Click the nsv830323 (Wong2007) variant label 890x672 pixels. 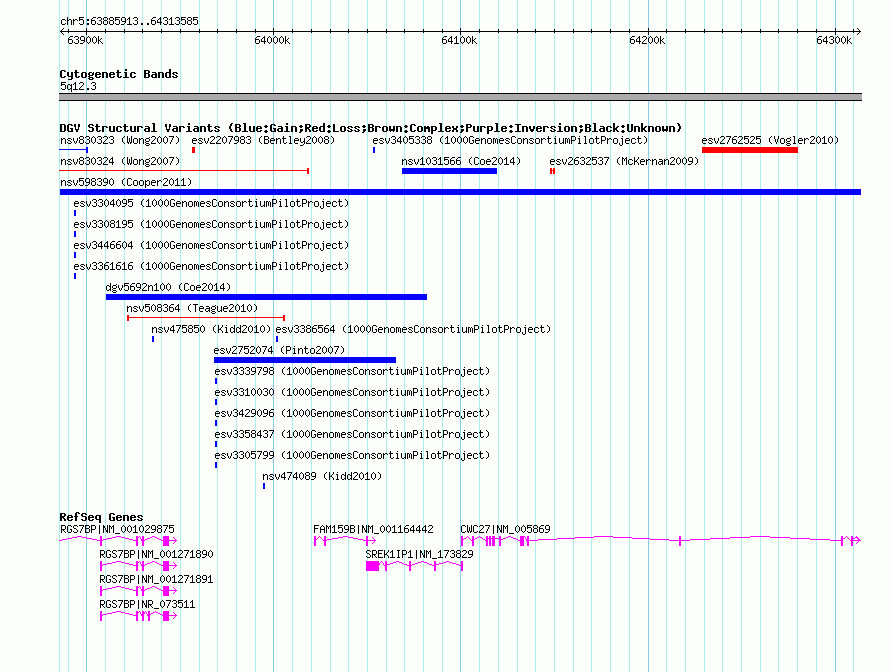click(x=120, y=140)
